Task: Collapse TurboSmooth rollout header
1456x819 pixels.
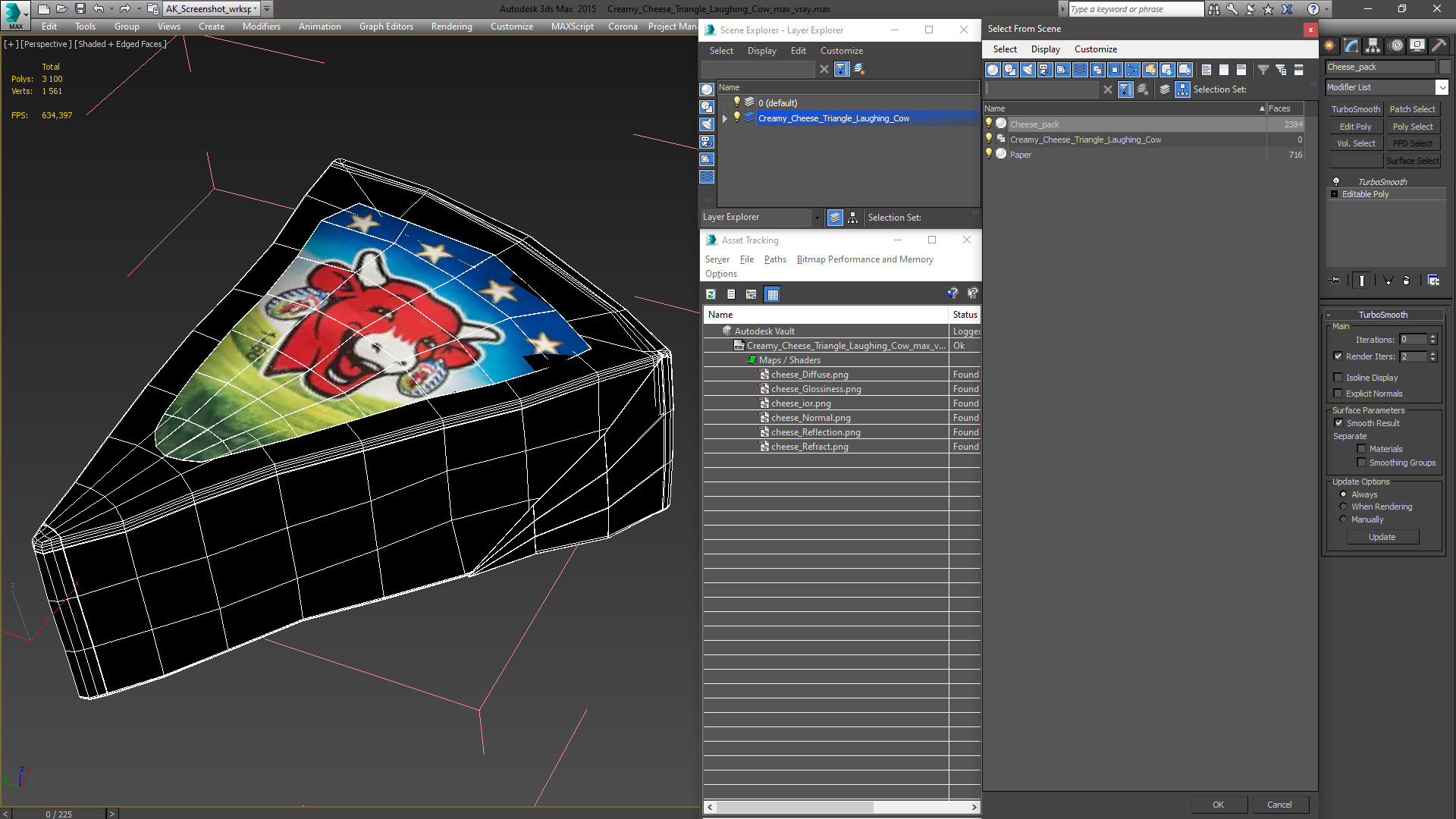Action: 1383,315
